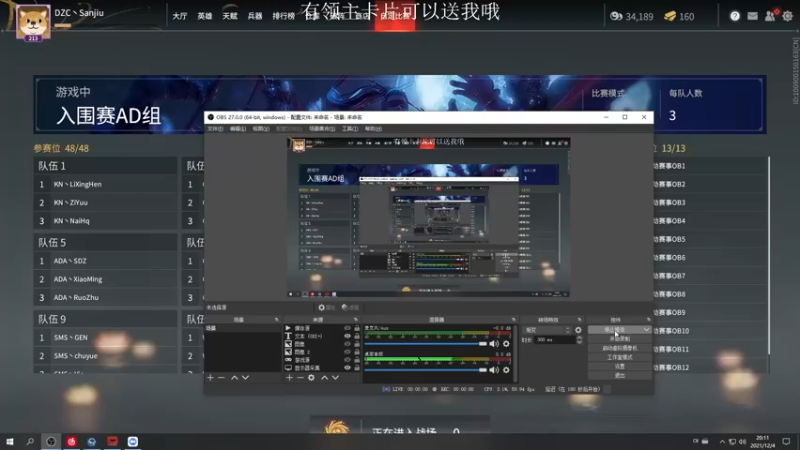Screen dimensions: 800x450
Task: Open desktop audio channel settings gear
Action: coord(506,370)
